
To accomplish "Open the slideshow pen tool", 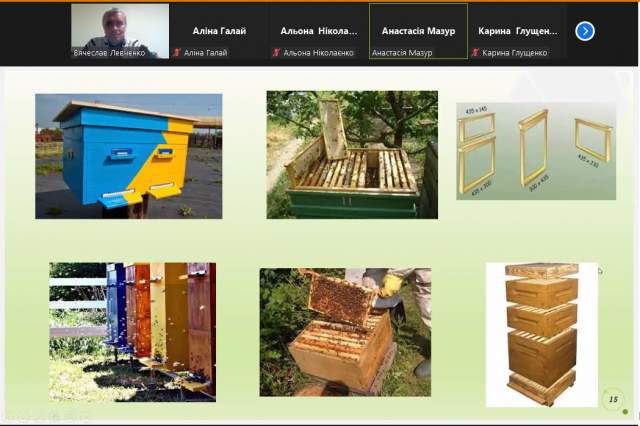I will pos(39,417).
